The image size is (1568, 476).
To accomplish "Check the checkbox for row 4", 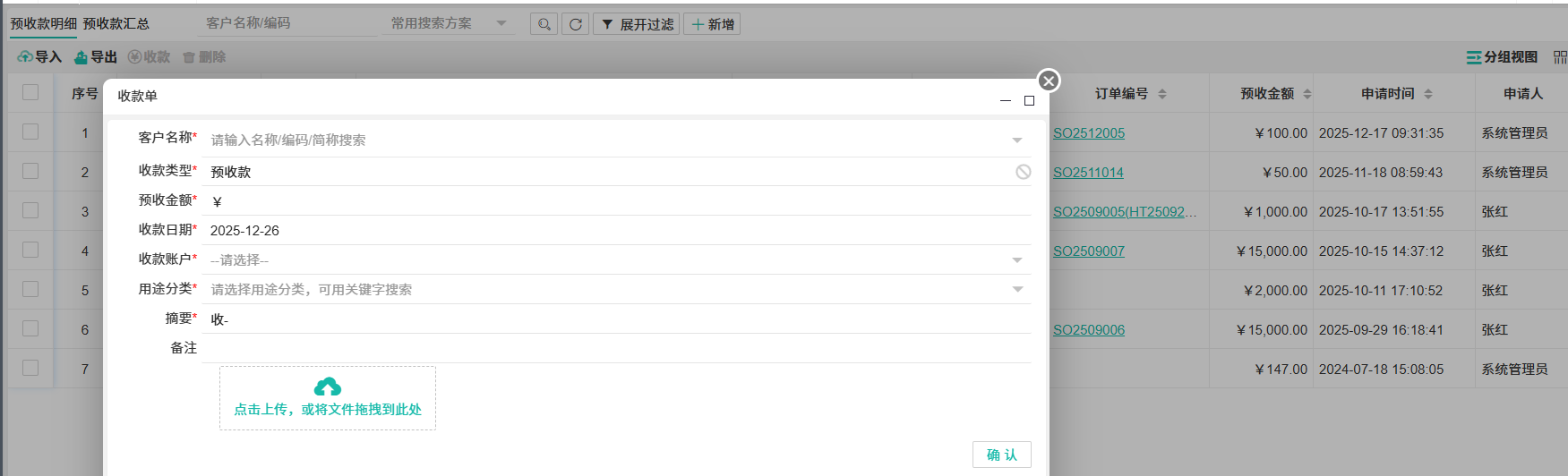I will [30, 251].
